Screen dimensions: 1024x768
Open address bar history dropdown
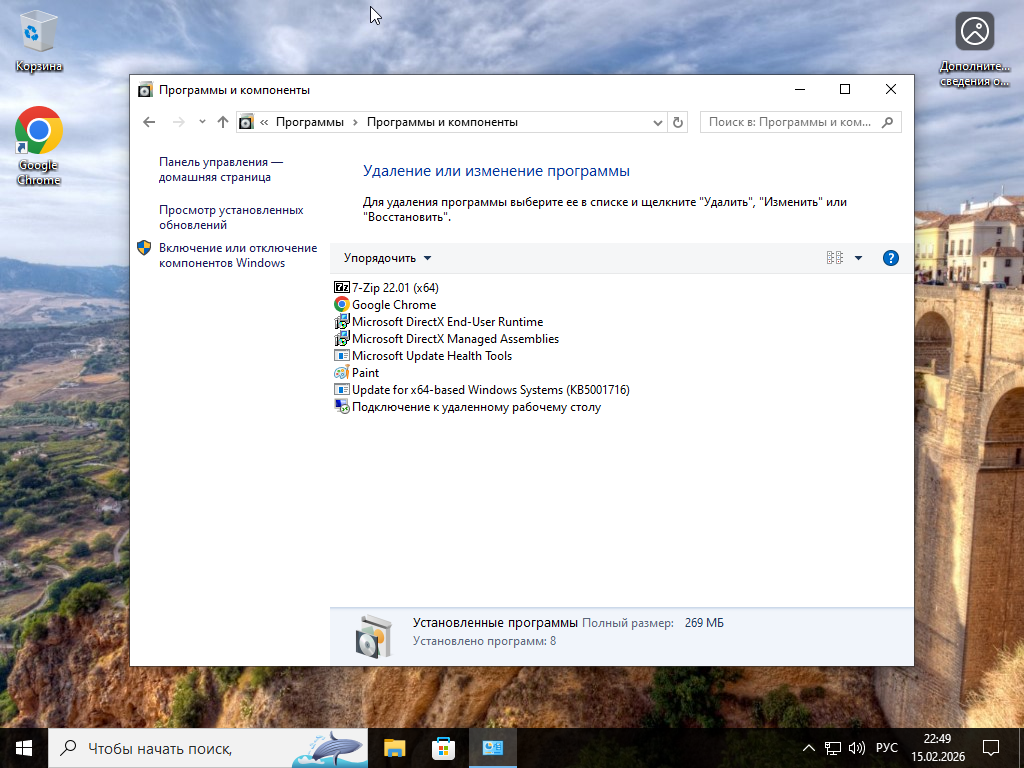(x=657, y=122)
